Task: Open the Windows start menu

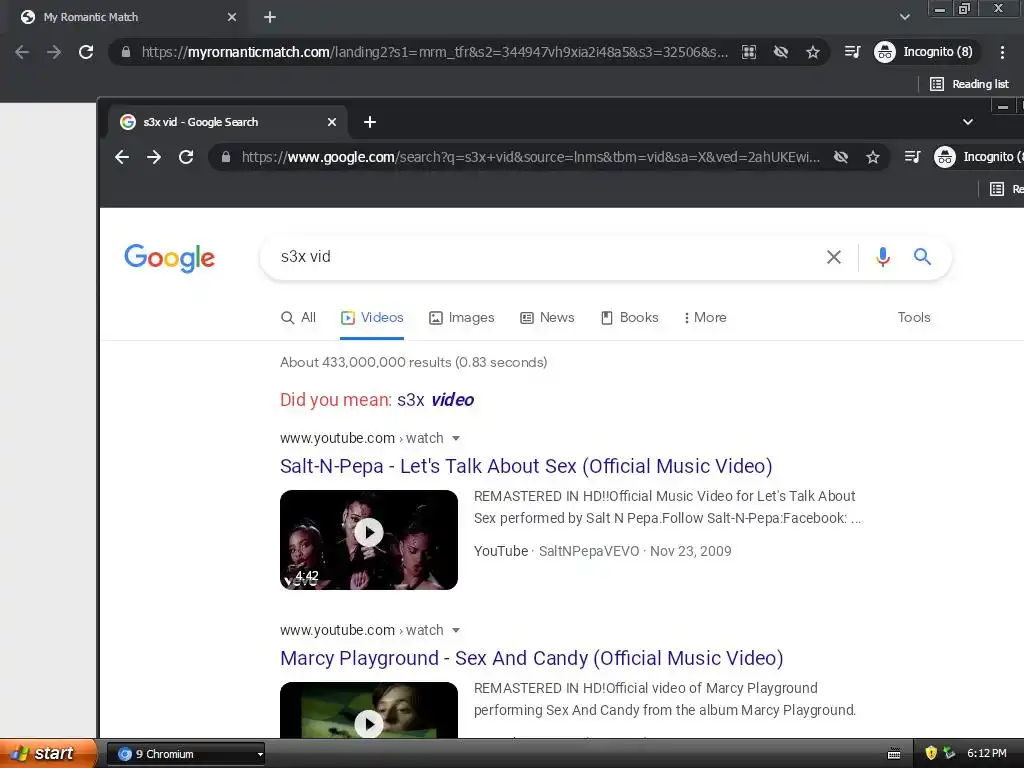Action: coord(47,754)
